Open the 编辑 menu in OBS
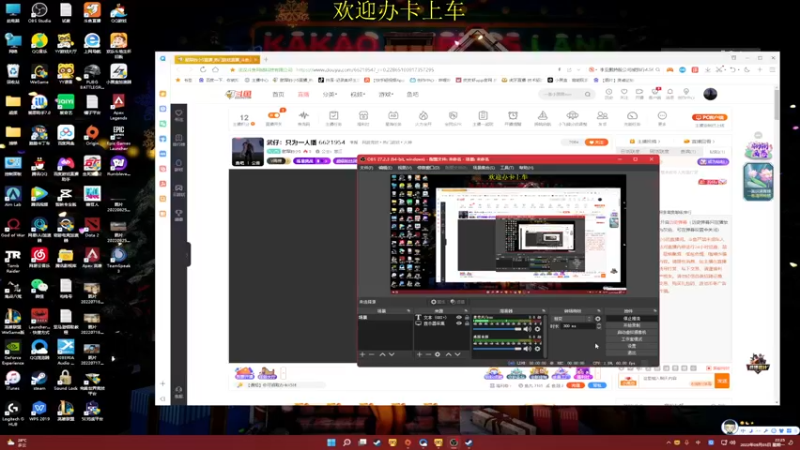800x450 pixels. [385, 167]
